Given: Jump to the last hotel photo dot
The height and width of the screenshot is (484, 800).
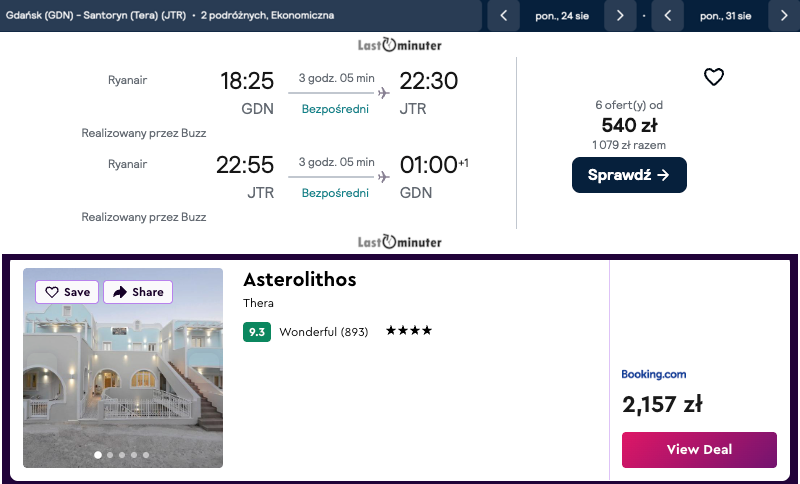Looking at the screenshot, I should coord(146,455).
